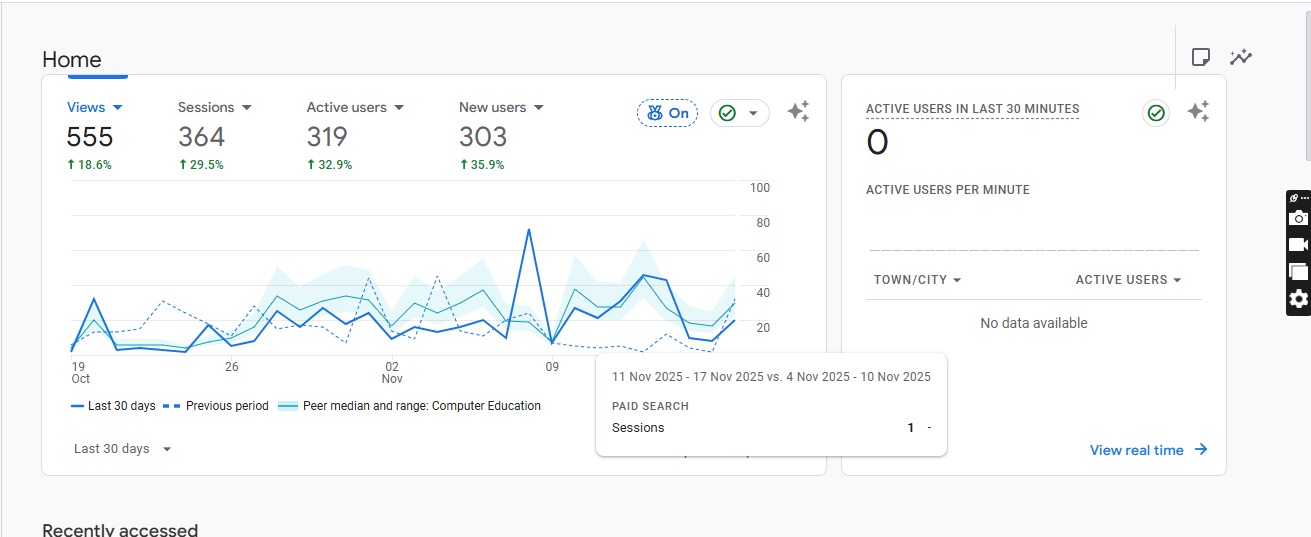Switch to the Active users metric tab
The height and width of the screenshot is (537, 1311).
coord(354,107)
